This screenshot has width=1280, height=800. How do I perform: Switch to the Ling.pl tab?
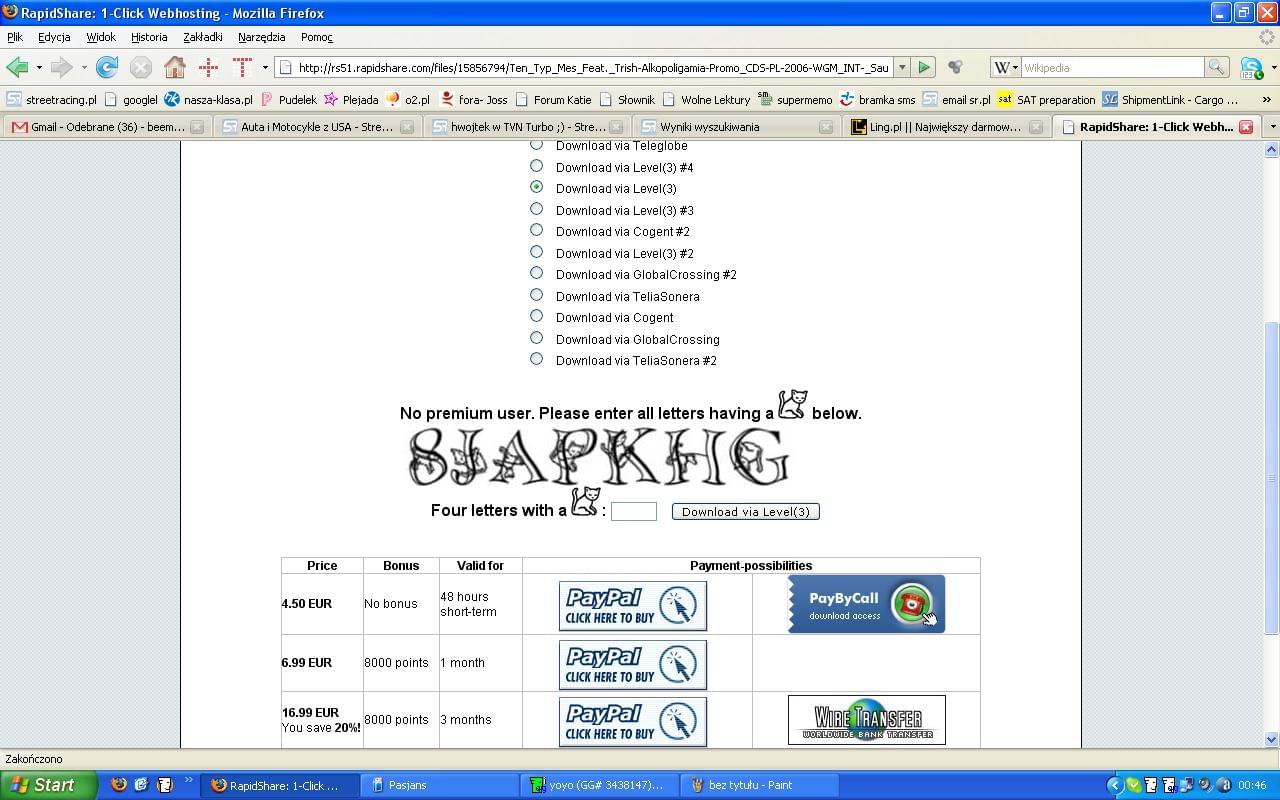pos(944,127)
